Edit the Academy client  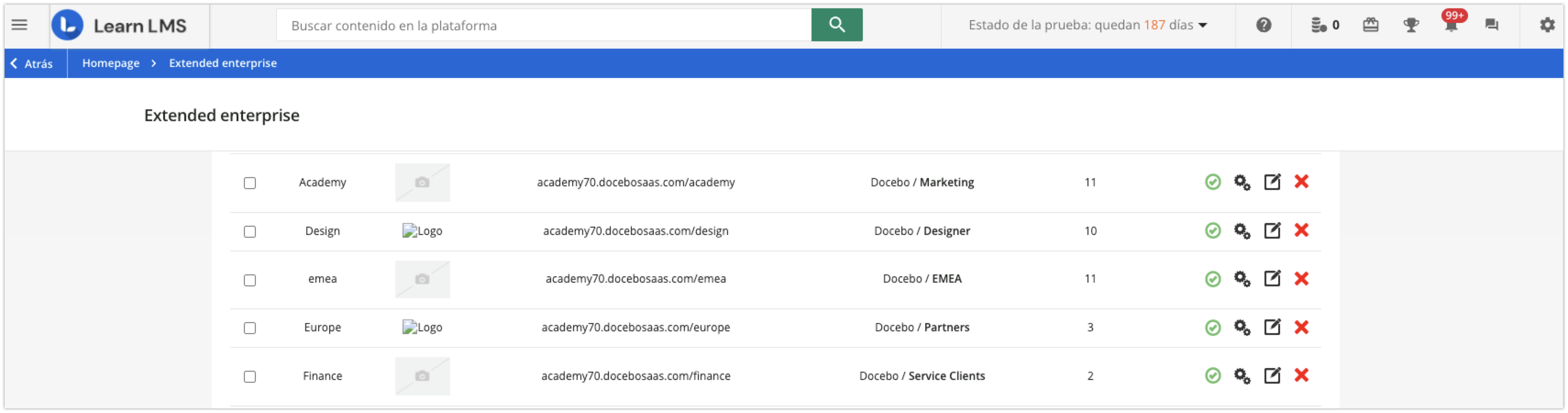click(x=1272, y=182)
